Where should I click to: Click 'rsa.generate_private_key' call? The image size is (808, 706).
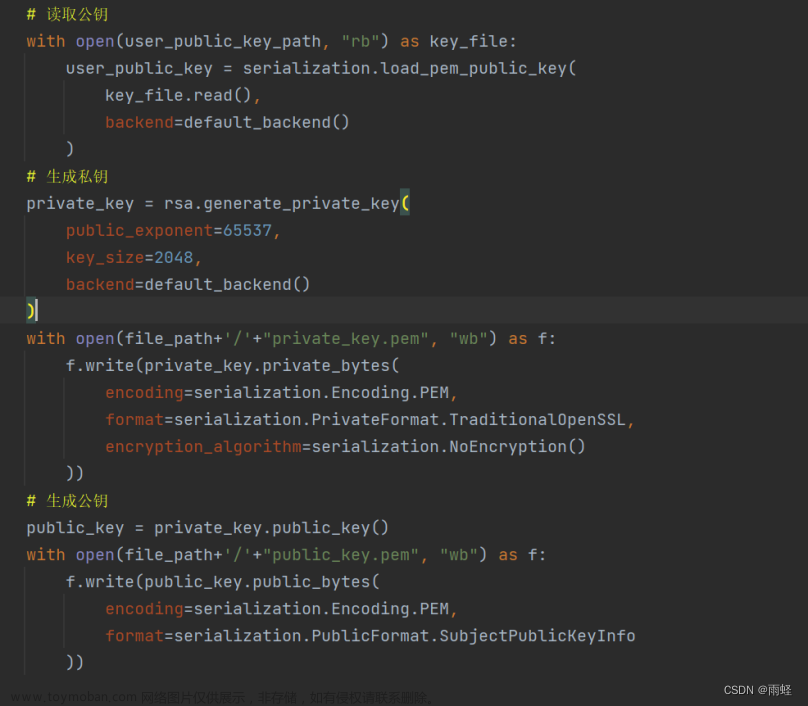pyautogui.click(x=281, y=204)
